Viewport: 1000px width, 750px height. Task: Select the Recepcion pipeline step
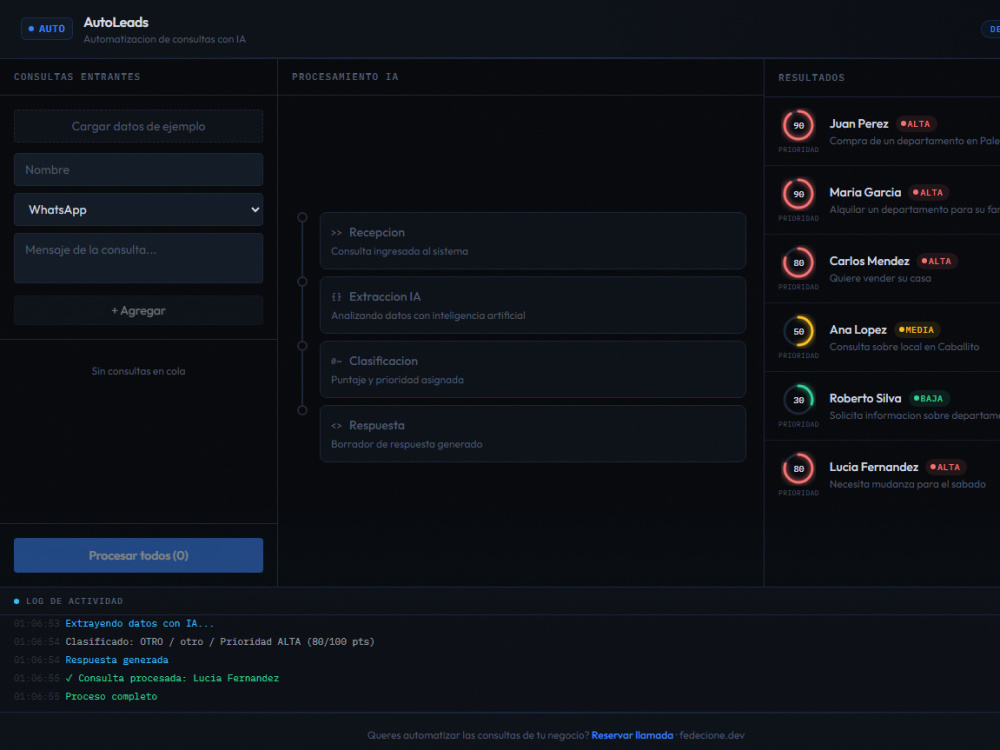click(533, 241)
